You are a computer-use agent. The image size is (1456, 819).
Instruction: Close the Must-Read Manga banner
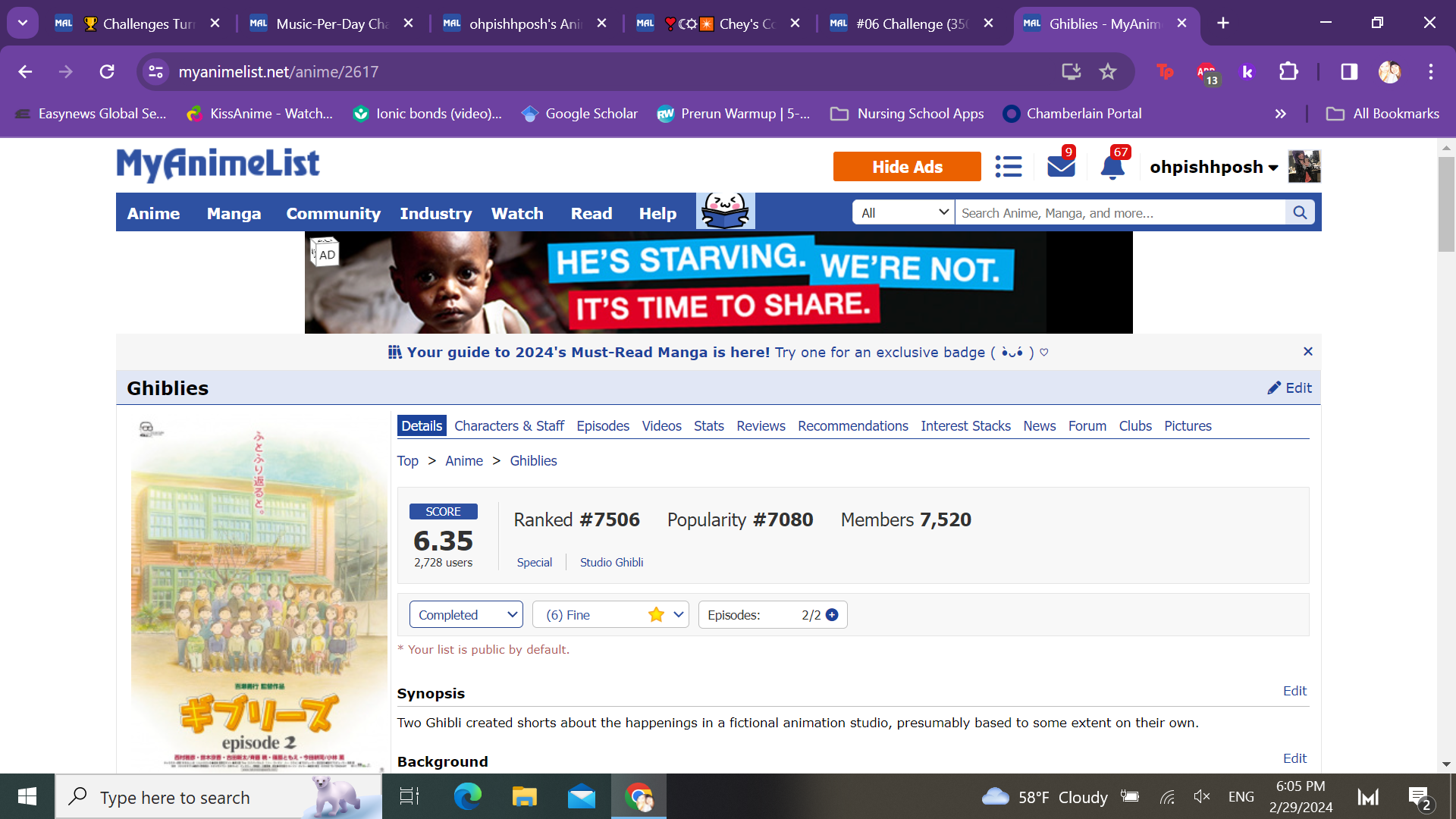pos(1307,352)
